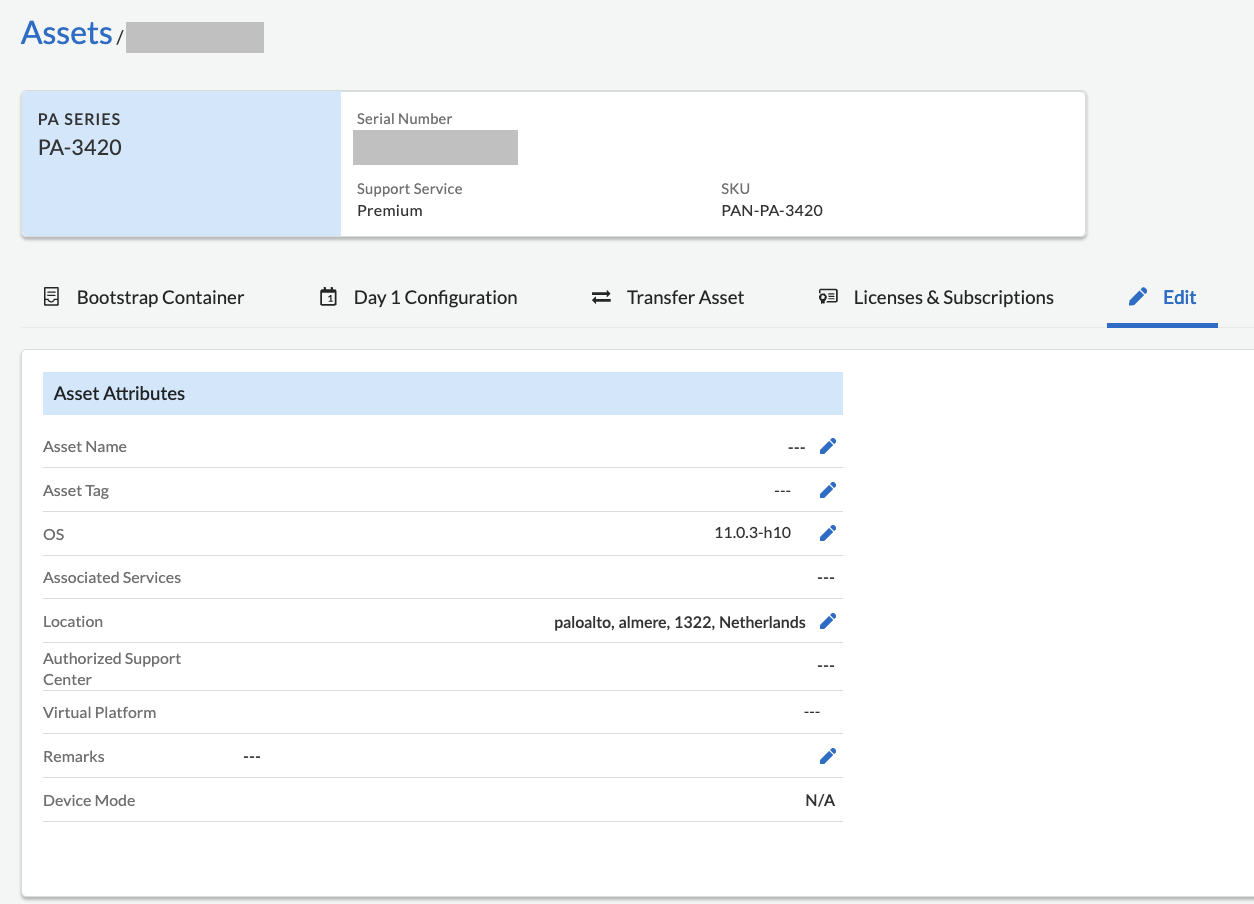Click the Transfer Asset arrows icon

[x=601, y=297]
